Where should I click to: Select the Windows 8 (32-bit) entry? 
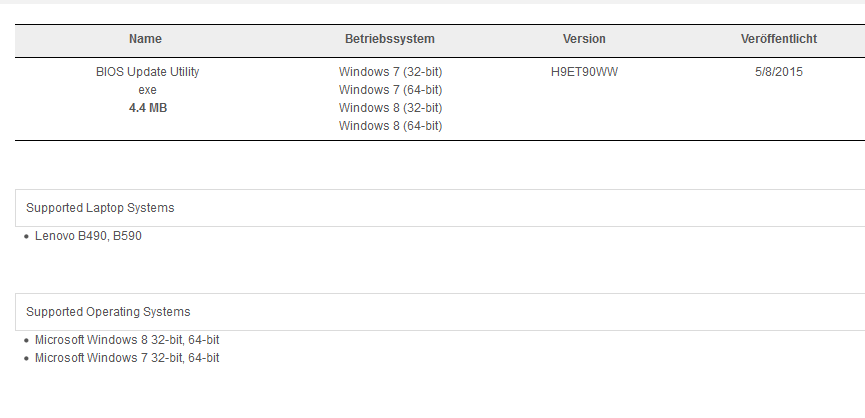coord(390,108)
